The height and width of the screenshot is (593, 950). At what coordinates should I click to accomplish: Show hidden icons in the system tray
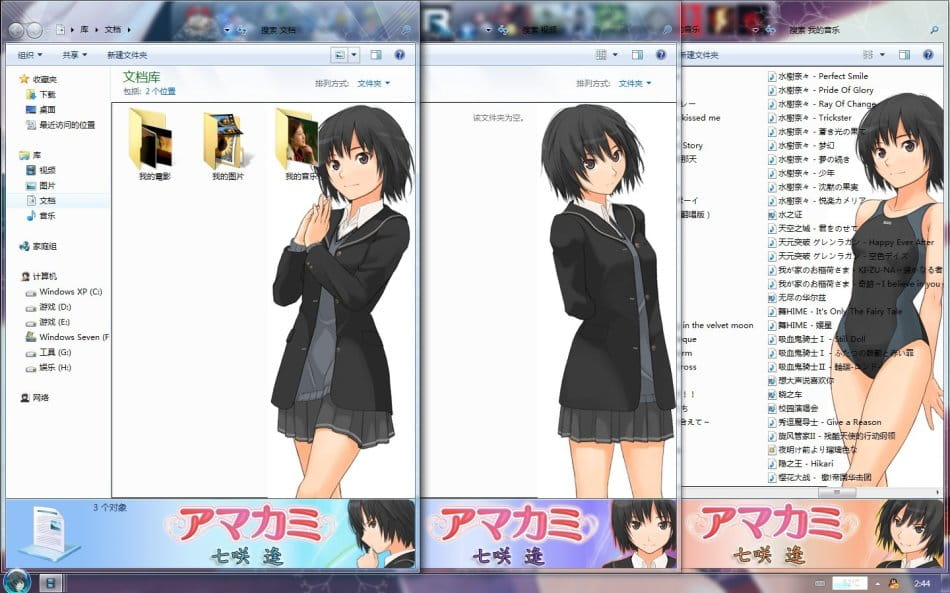point(878,582)
